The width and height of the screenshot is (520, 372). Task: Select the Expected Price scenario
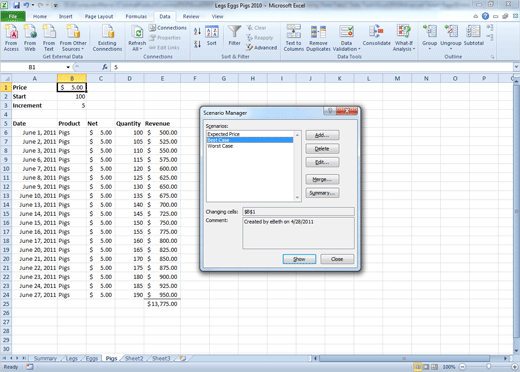tap(250, 134)
